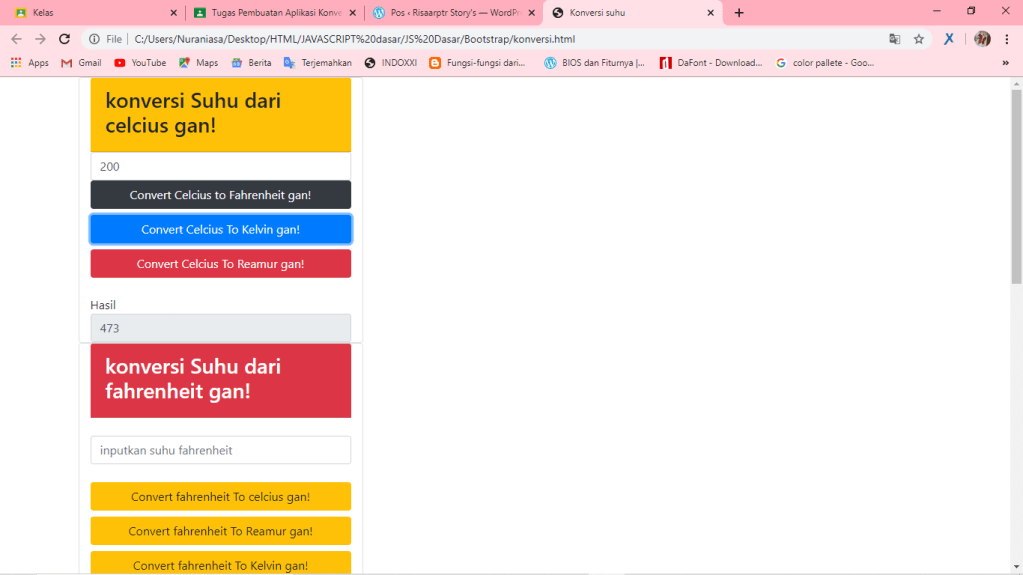Expand the hidden bookmarks overflow chevron
The height and width of the screenshot is (575, 1023).
(x=1005, y=63)
